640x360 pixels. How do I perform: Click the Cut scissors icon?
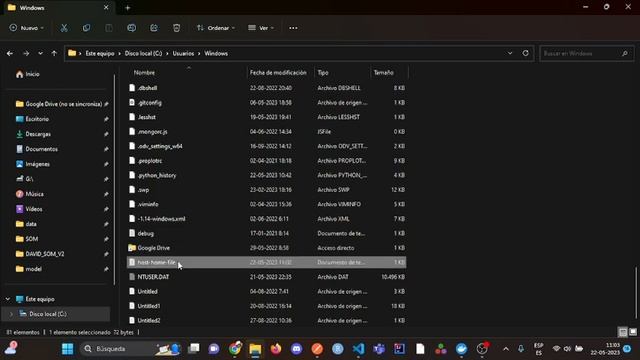[64, 28]
